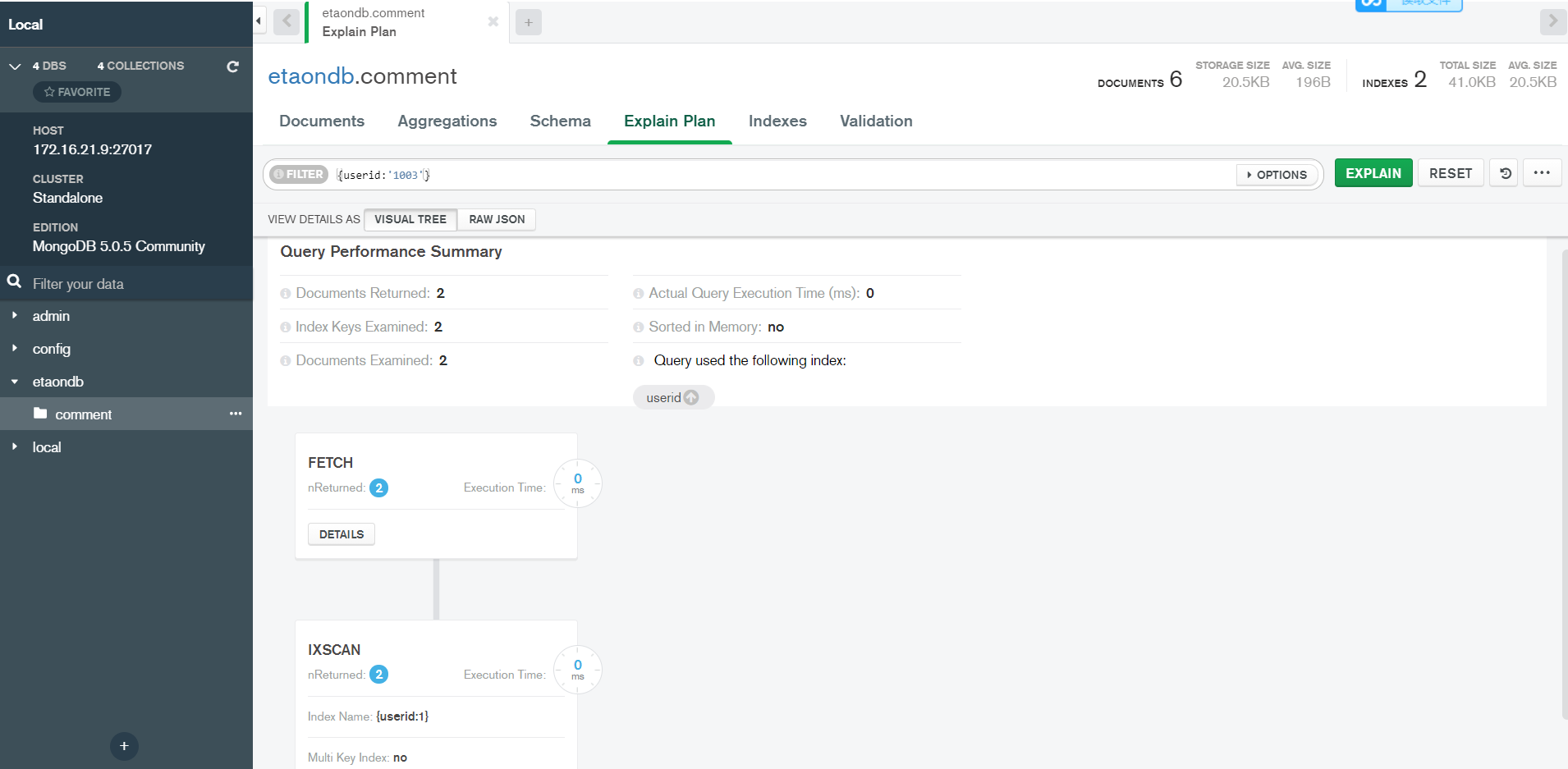Click the IXSCAN execution time clock
Screen dimensions: 1568x769
tap(578, 670)
